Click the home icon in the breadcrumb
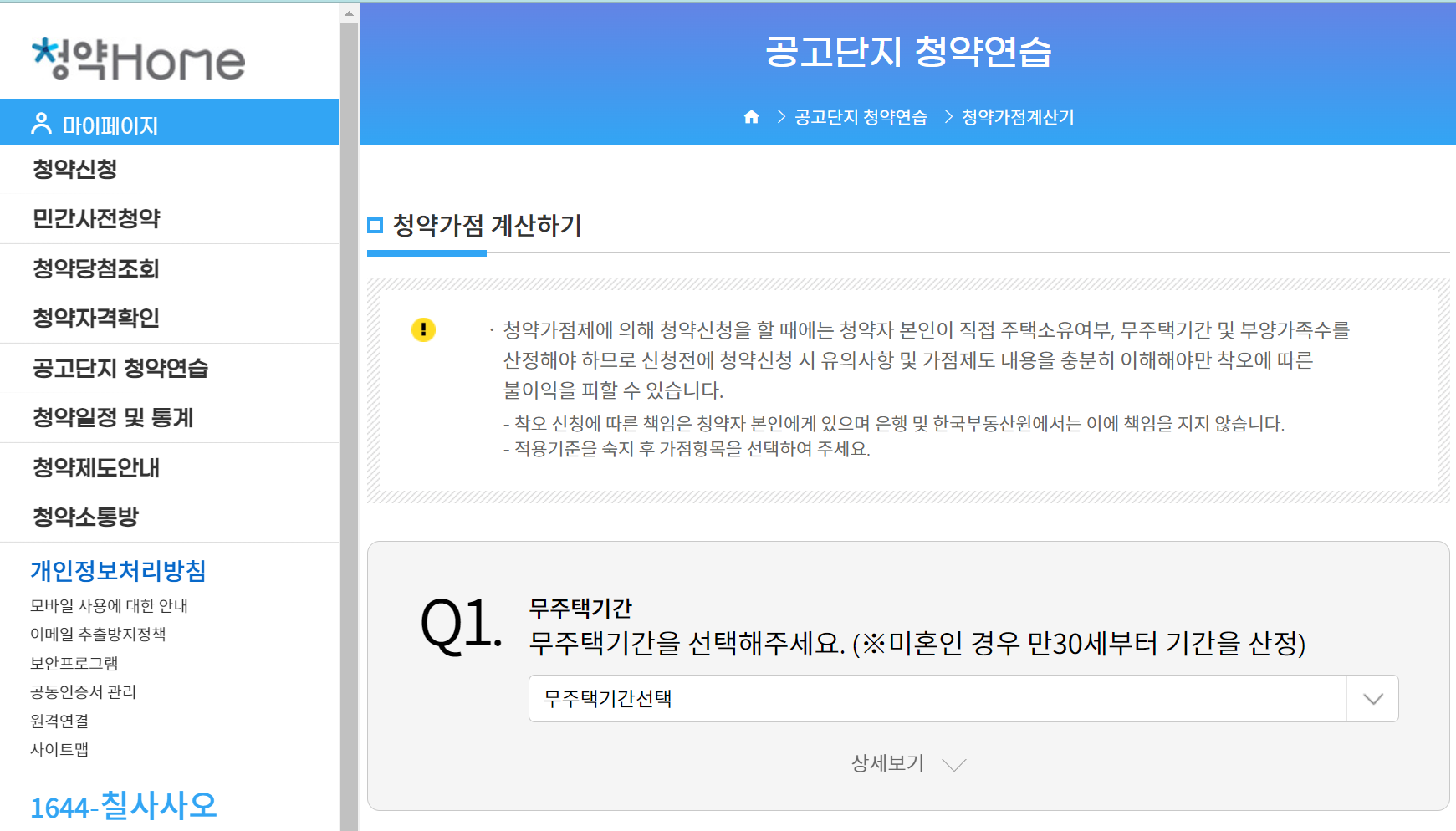Image resolution: width=1456 pixels, height=831 pixels. [x=751, y=117]
